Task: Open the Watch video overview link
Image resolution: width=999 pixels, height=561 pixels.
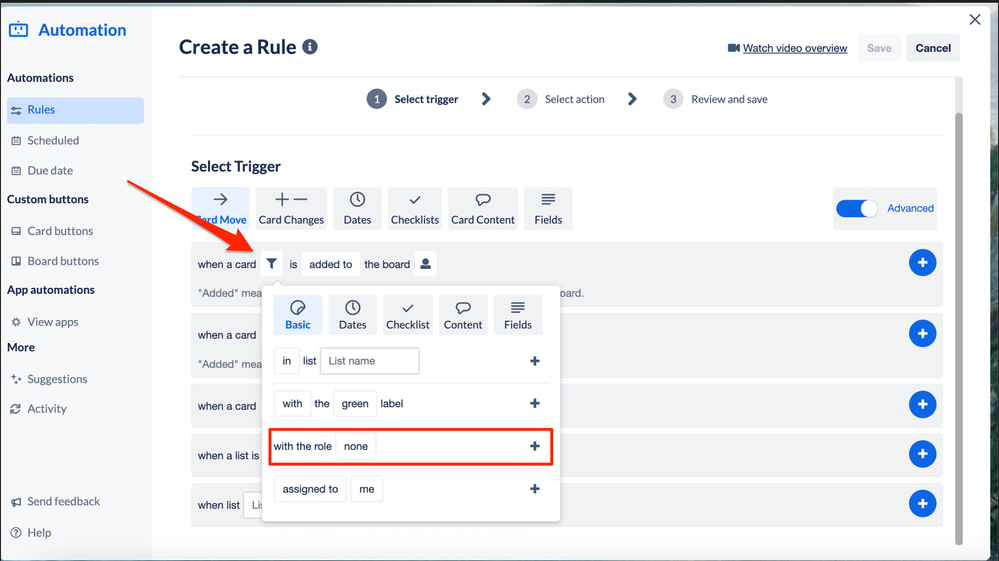Action: click(x=794, y=48)
